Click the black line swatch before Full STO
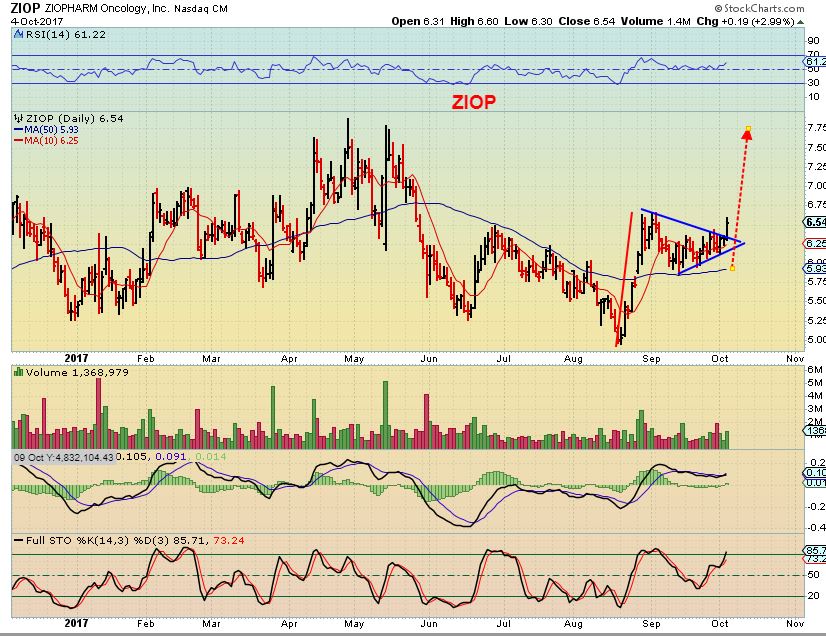 point(18,541)
